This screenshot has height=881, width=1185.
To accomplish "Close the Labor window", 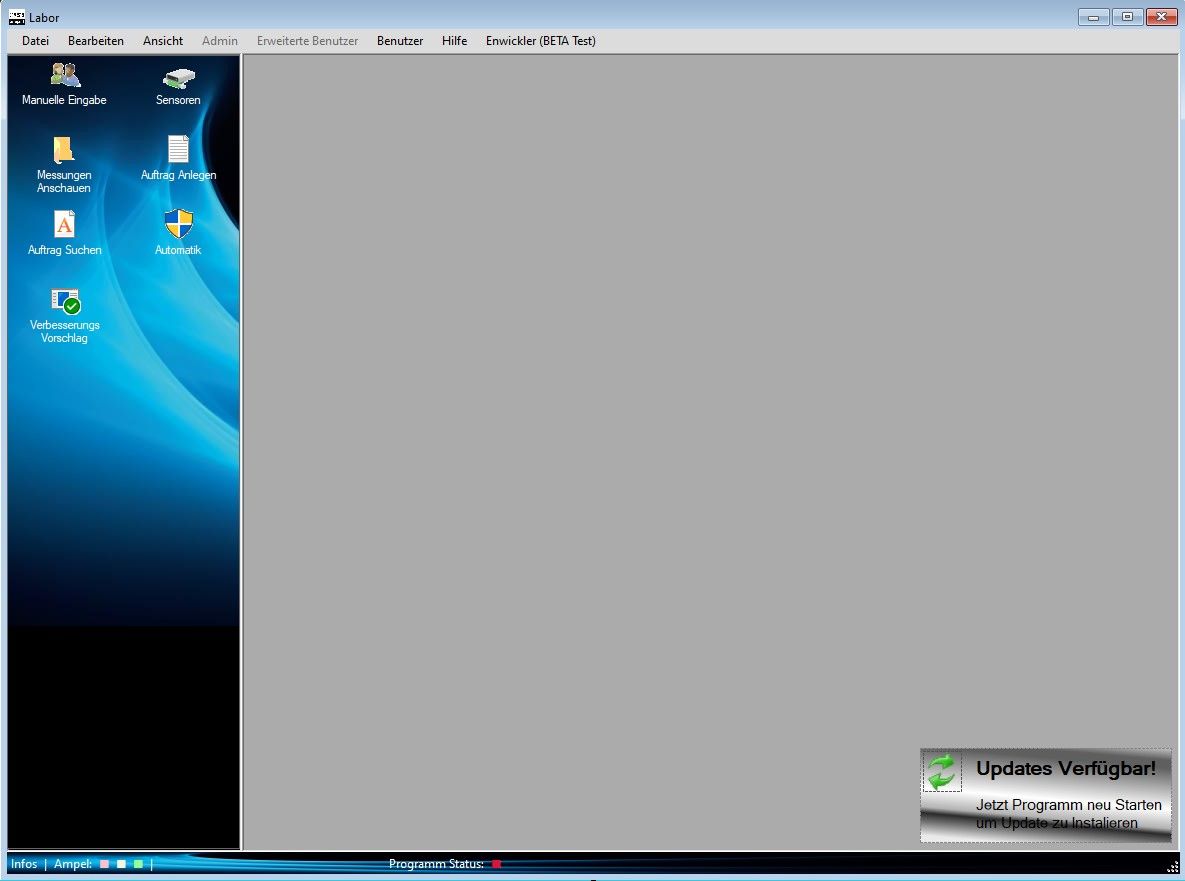I will click(1162, 17).
